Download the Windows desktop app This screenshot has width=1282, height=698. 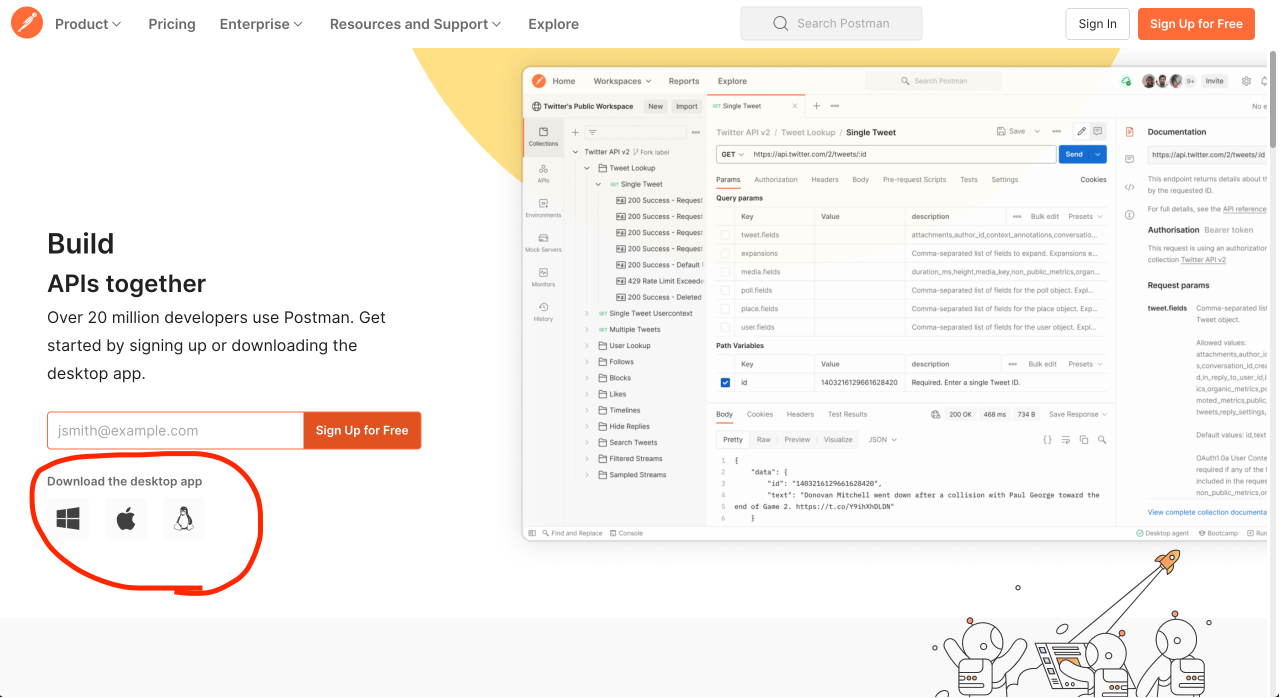(x=68, y=519)
